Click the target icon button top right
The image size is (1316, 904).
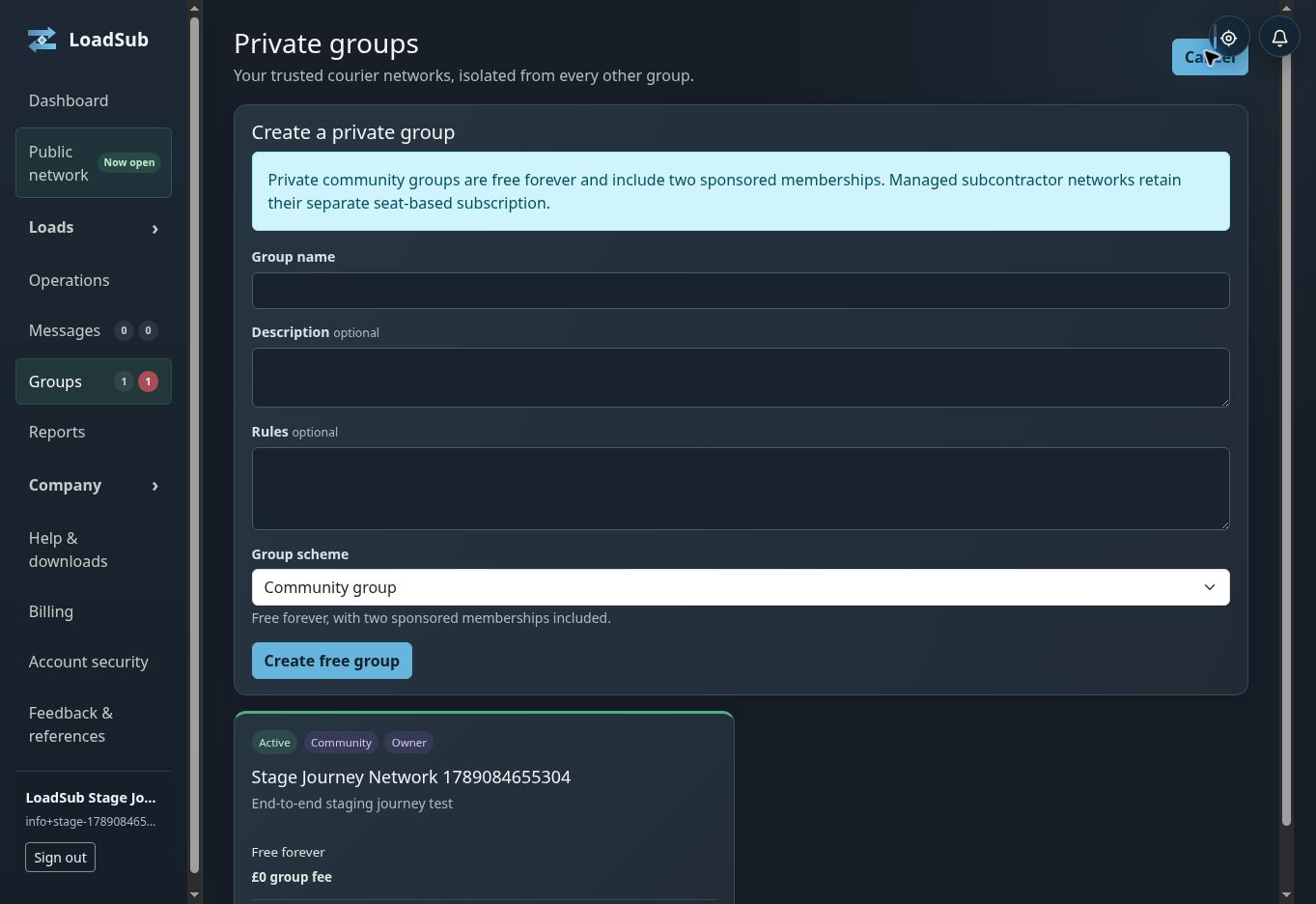tap(1229, 38)
